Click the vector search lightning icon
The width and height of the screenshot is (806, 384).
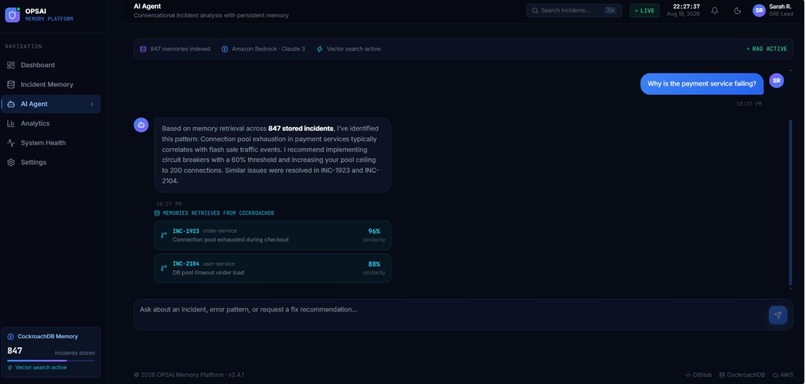(320, 49)
